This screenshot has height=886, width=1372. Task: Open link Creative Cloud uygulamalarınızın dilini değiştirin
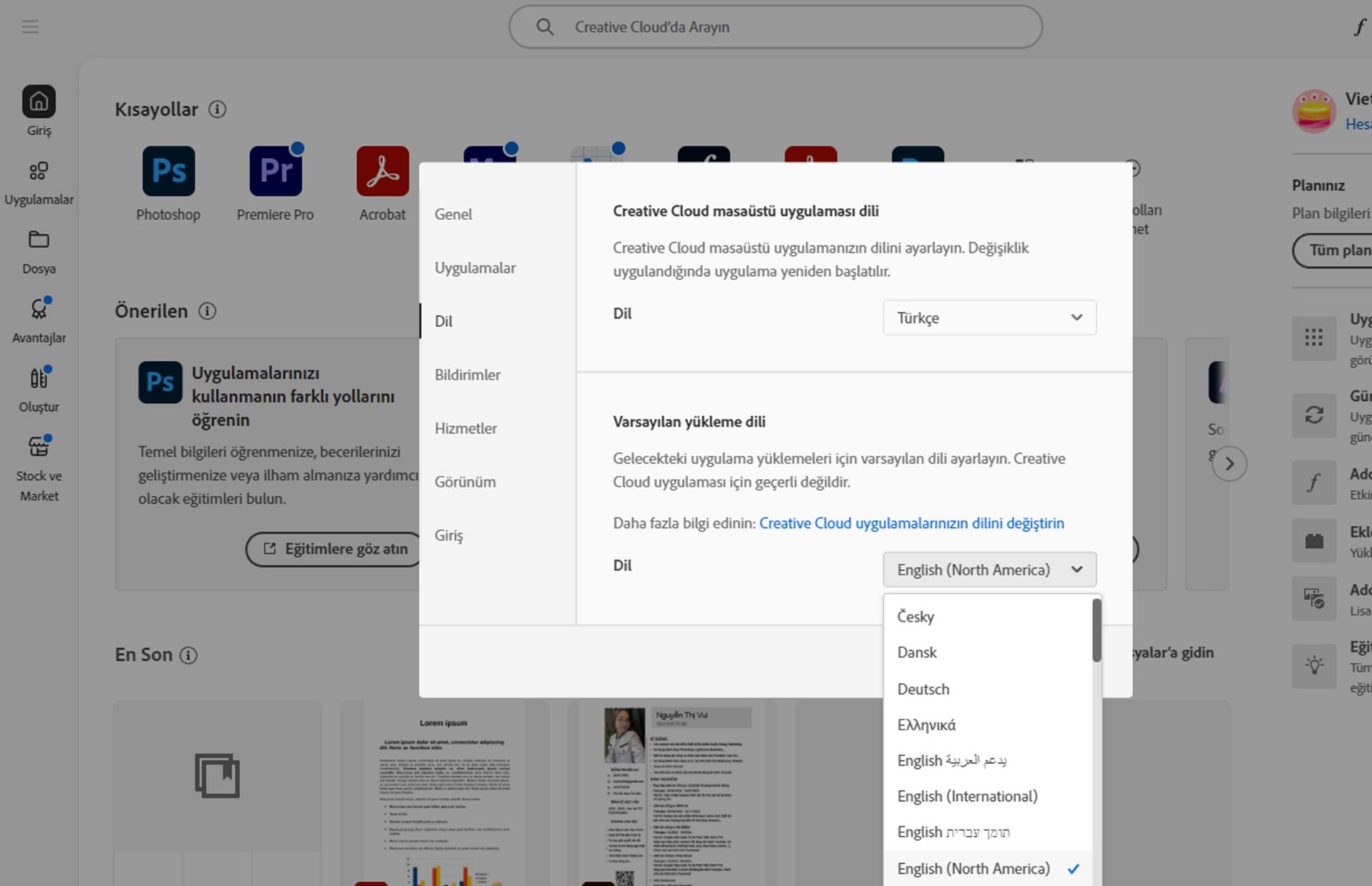tap(911, 524)
